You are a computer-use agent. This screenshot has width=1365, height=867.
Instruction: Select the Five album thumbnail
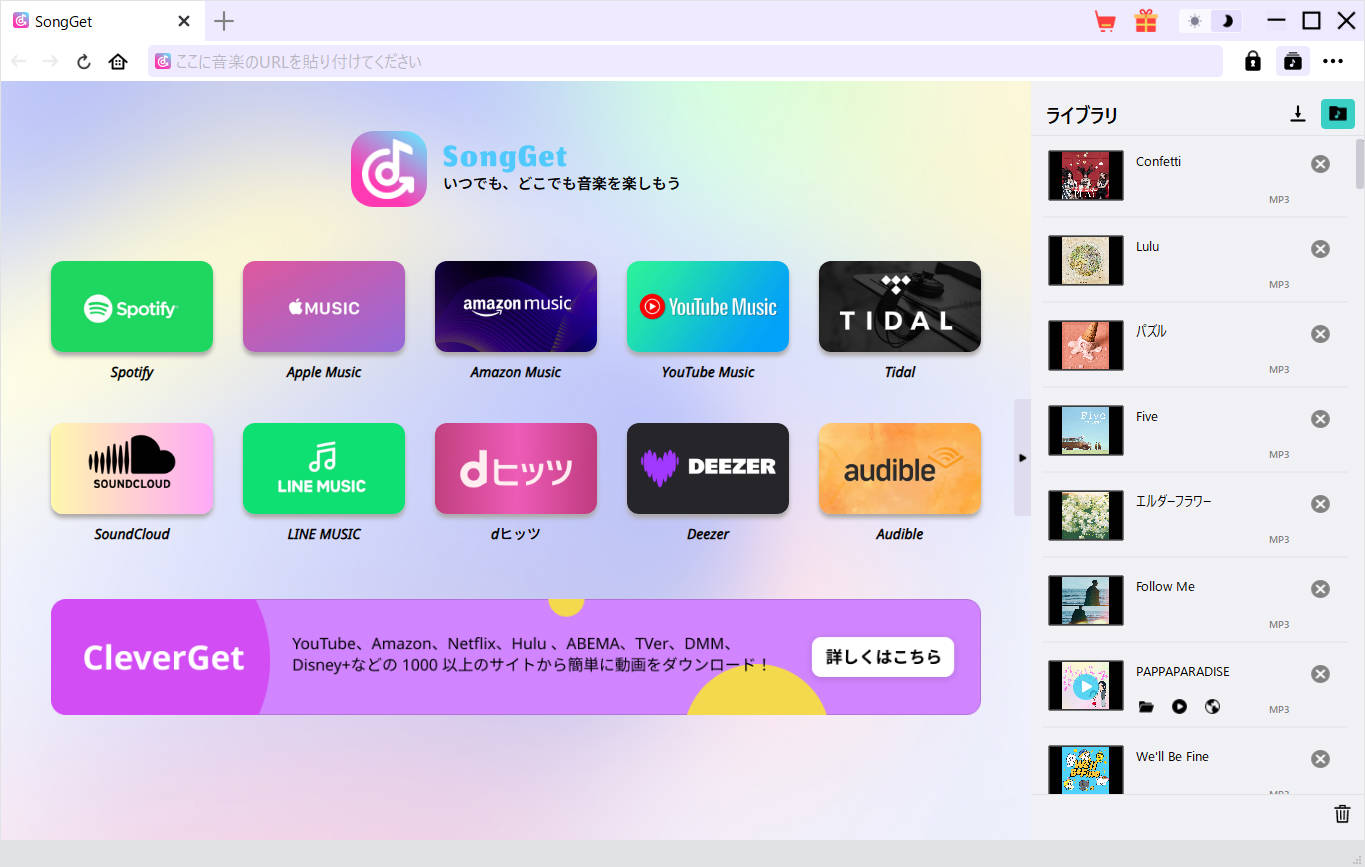pos(1085,430)
